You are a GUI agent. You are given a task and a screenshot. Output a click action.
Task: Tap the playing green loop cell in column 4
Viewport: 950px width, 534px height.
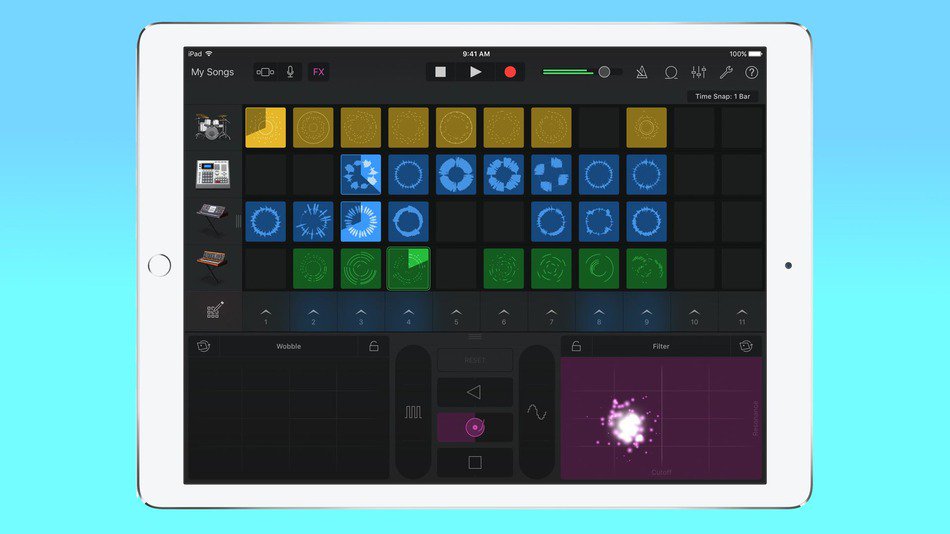pyautogui.click(x=408, y=269)
